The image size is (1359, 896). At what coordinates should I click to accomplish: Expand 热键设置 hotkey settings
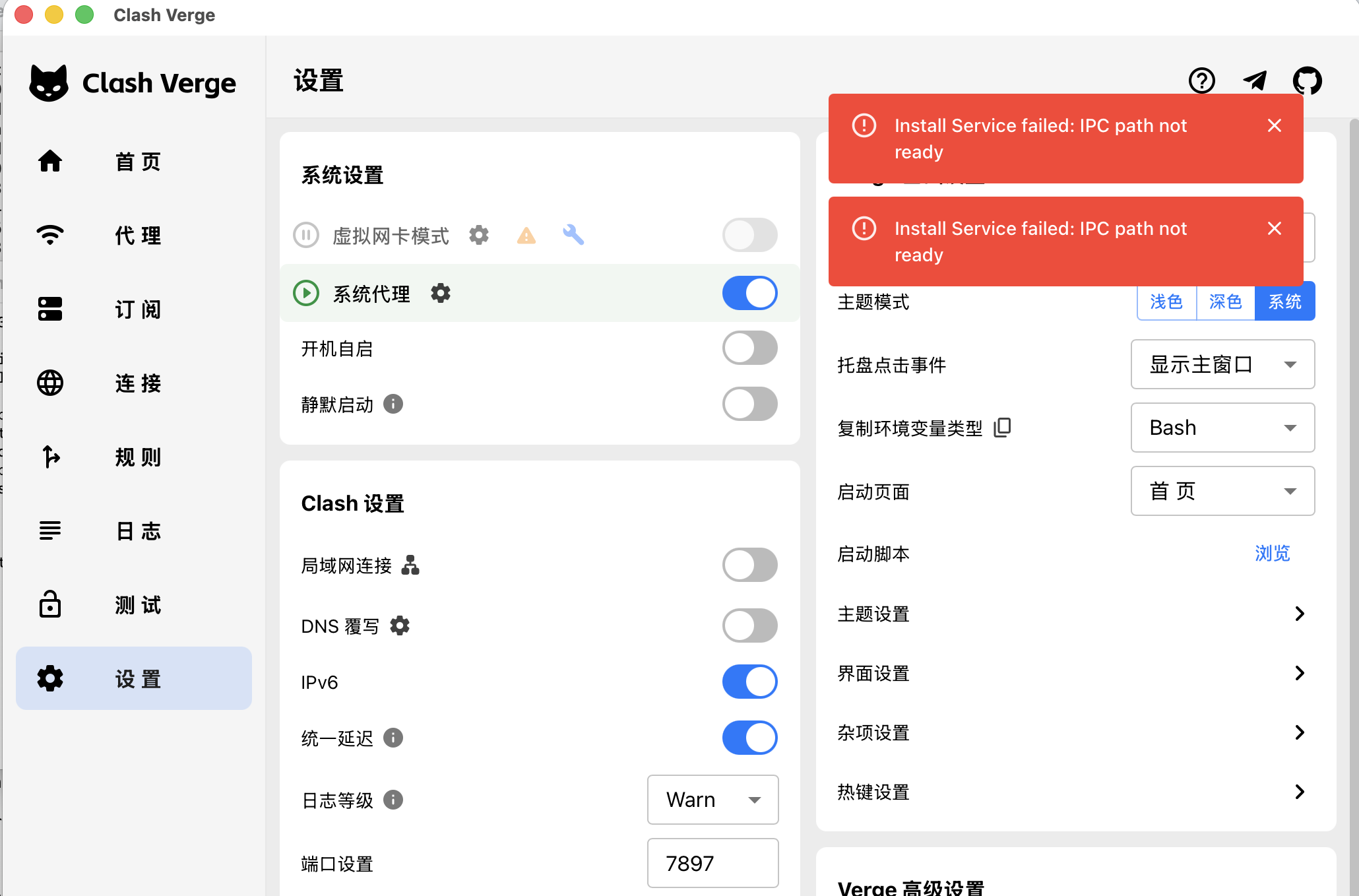click(x=1076, y=792)
